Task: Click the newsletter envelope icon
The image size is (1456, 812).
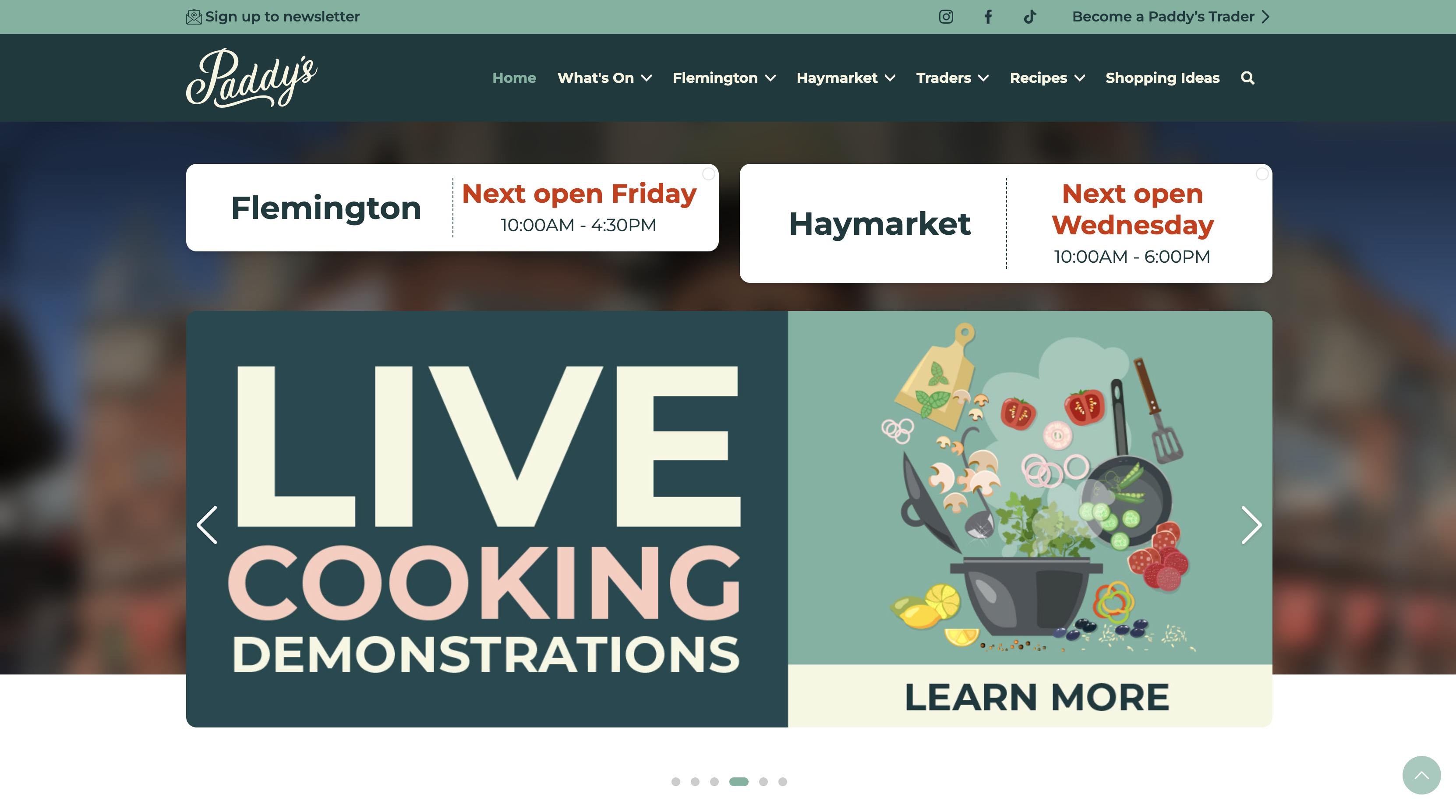Action: pos(194,16)
